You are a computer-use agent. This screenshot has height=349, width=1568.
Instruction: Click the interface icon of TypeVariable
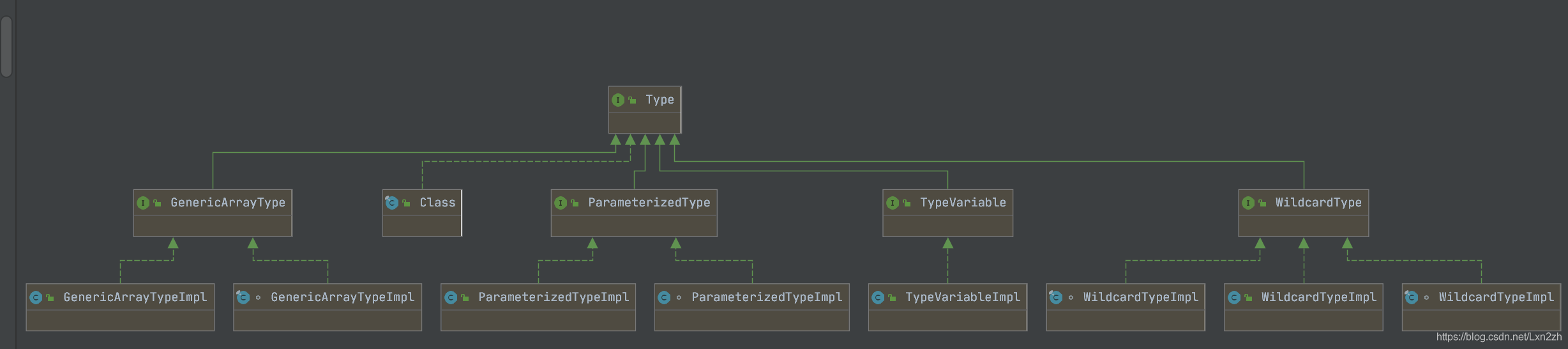[x=893, y=203]
